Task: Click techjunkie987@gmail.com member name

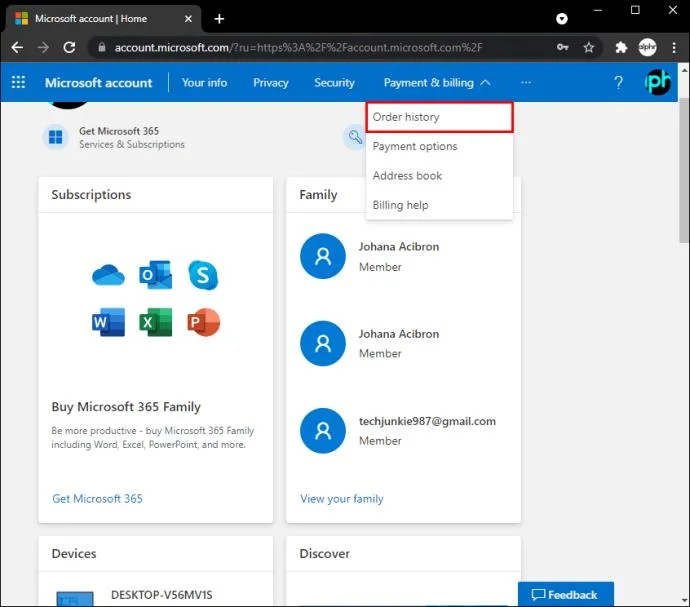Action: (x=427, y=421)
